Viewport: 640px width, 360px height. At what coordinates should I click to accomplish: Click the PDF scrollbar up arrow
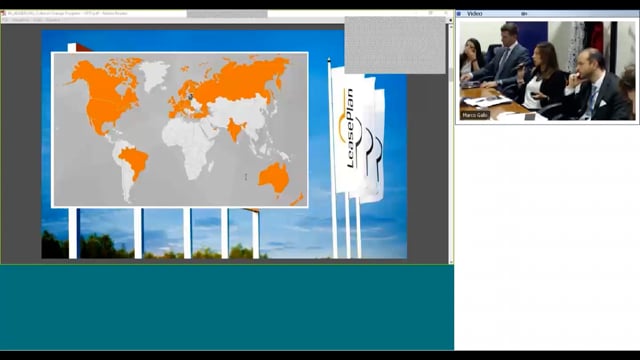coord(451,27)
